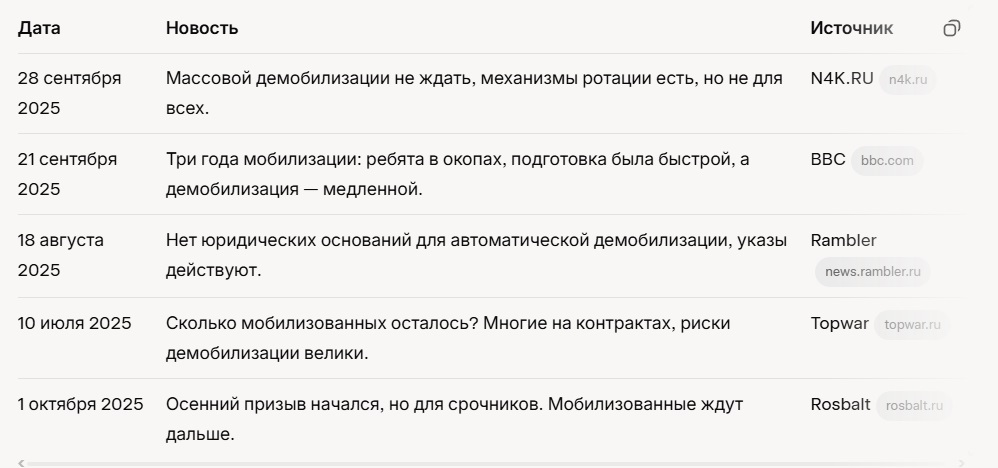Click the copy table icon
This screenshot has width=998, height=468.
[951, 28]
